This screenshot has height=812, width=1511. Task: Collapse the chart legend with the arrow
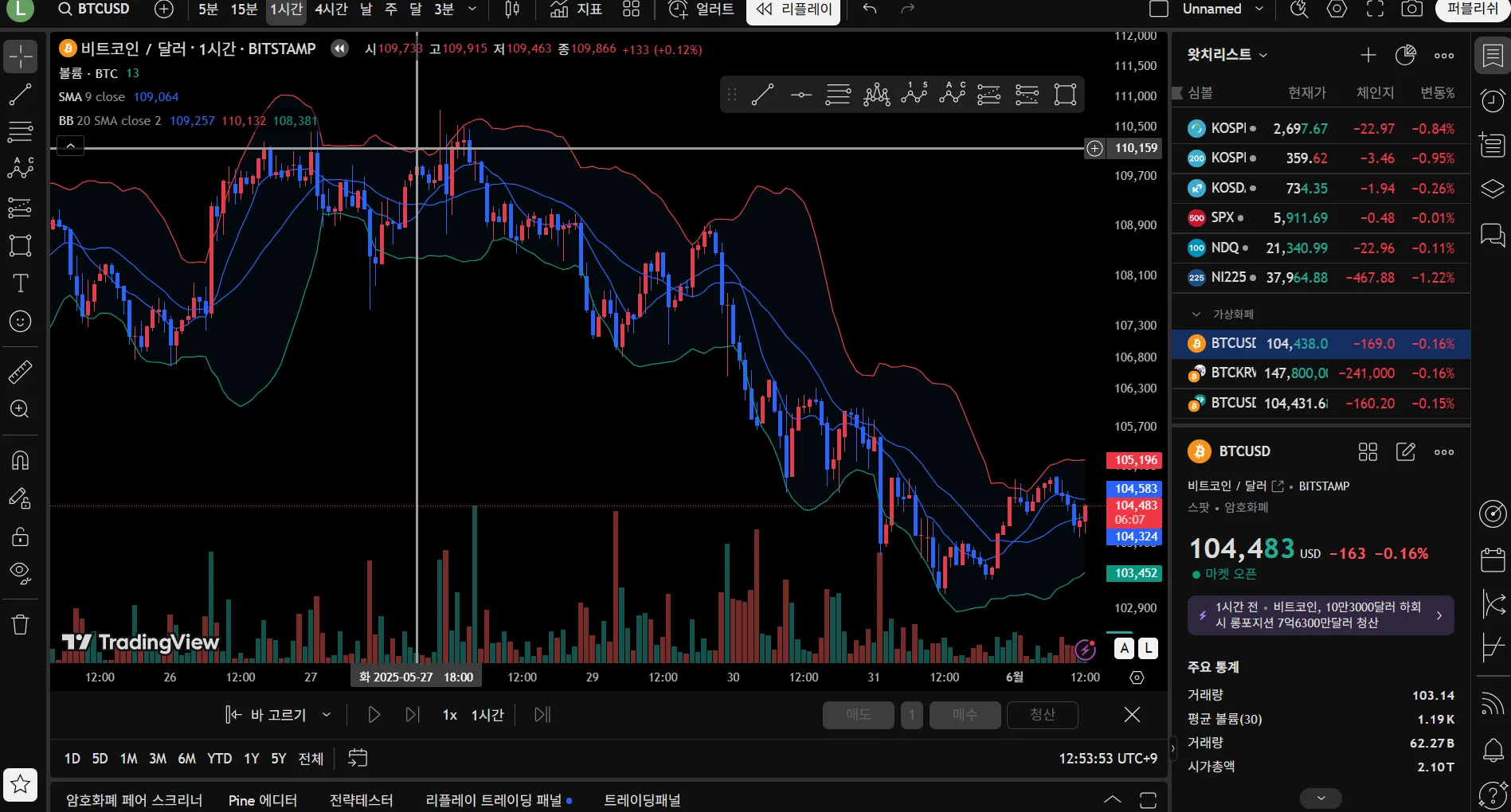click(x=71, y=146)
